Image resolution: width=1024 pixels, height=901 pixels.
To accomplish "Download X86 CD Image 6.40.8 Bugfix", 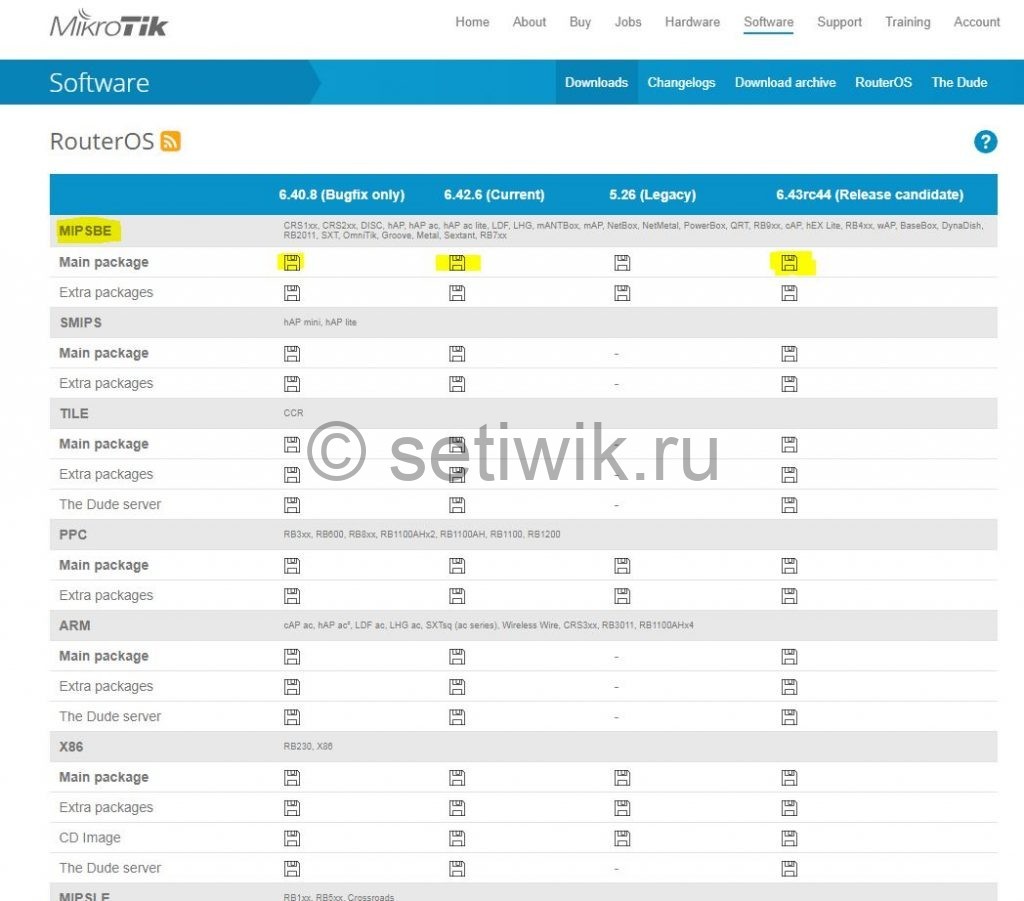I will click(x=292, y=838).
